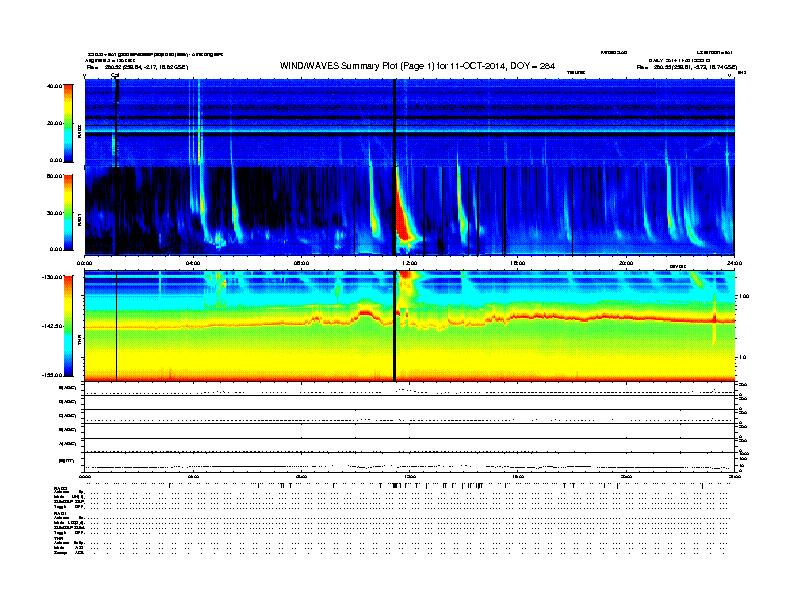The height and width of the screenshot is (612, 792).
Task: Click the 40.00 color scale label
Action: (55, 86)
